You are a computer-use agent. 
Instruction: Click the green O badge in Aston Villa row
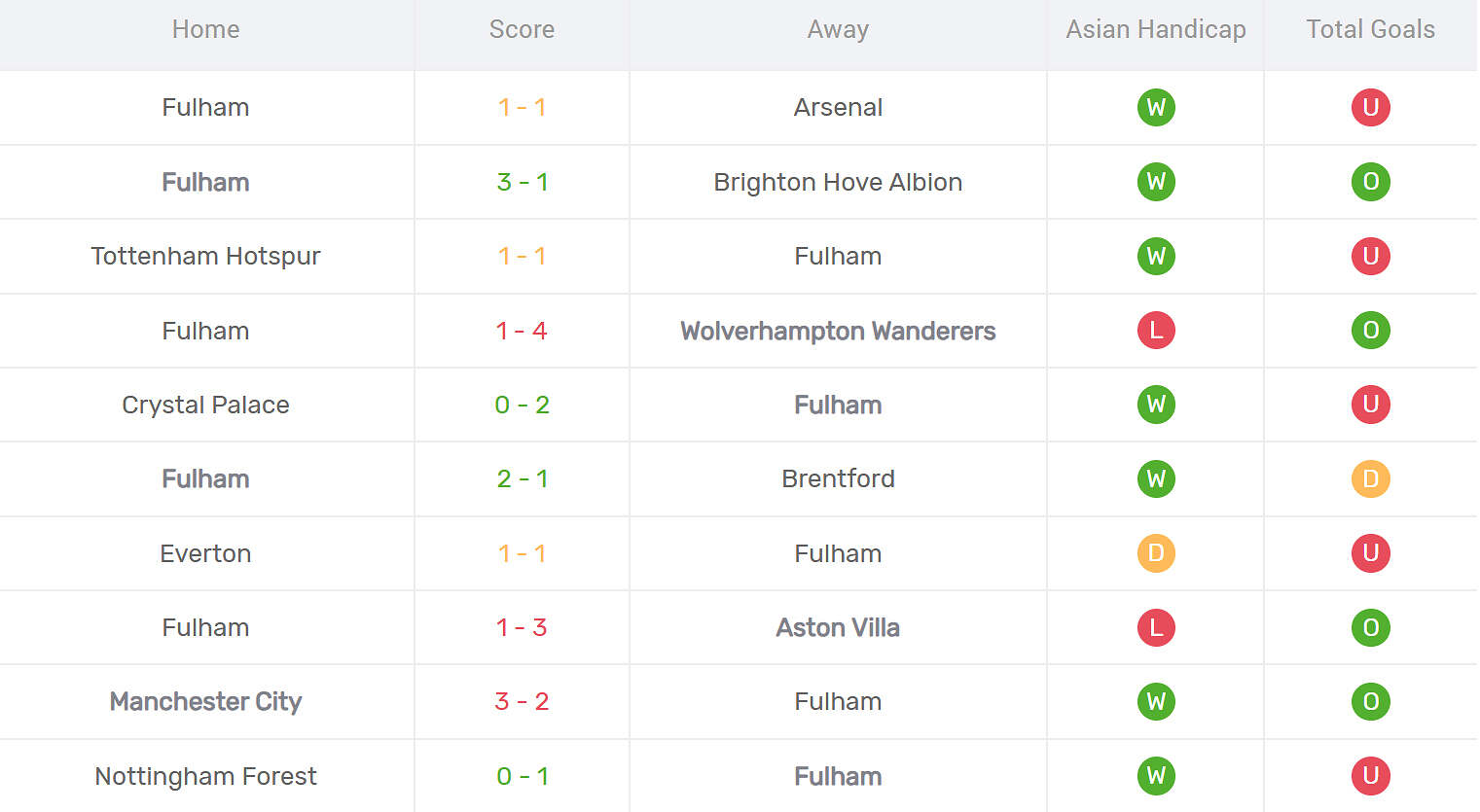(1370, 627)
